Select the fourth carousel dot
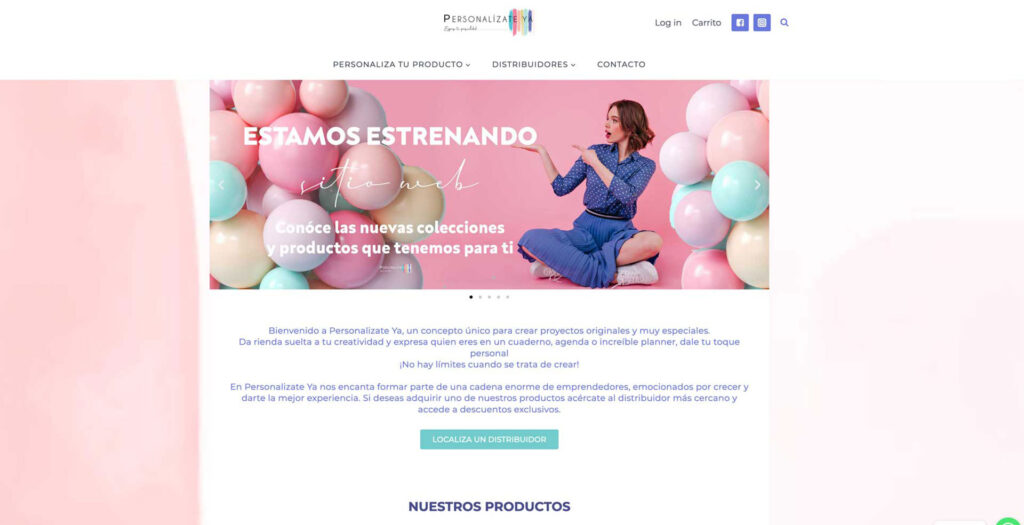The height and width of the screenshot is (525, 1024). pos(498,297)
